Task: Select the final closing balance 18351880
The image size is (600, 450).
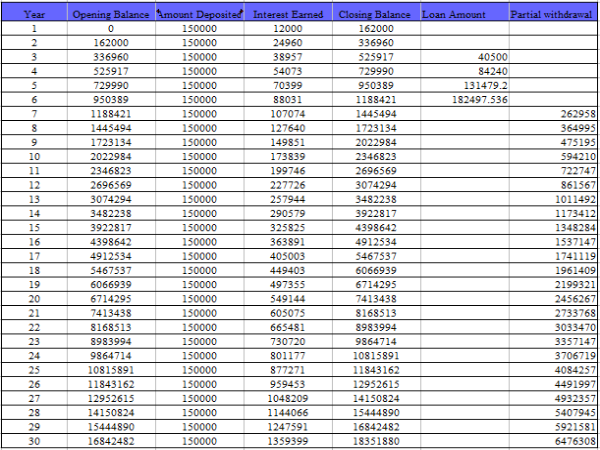Action: click(375, 440)
